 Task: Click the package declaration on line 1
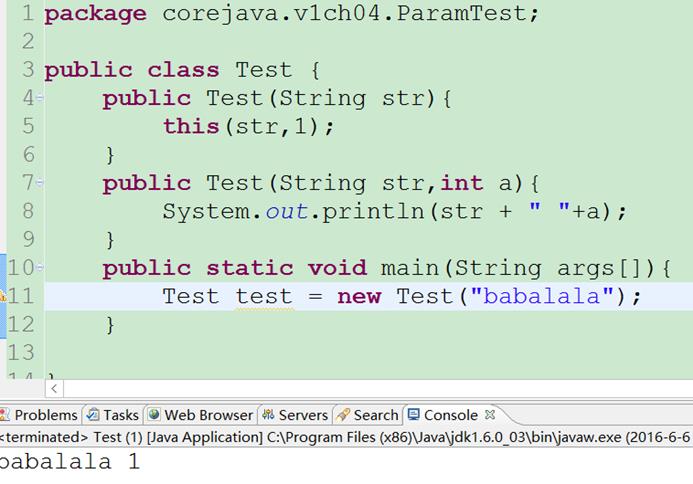[291, 13]
